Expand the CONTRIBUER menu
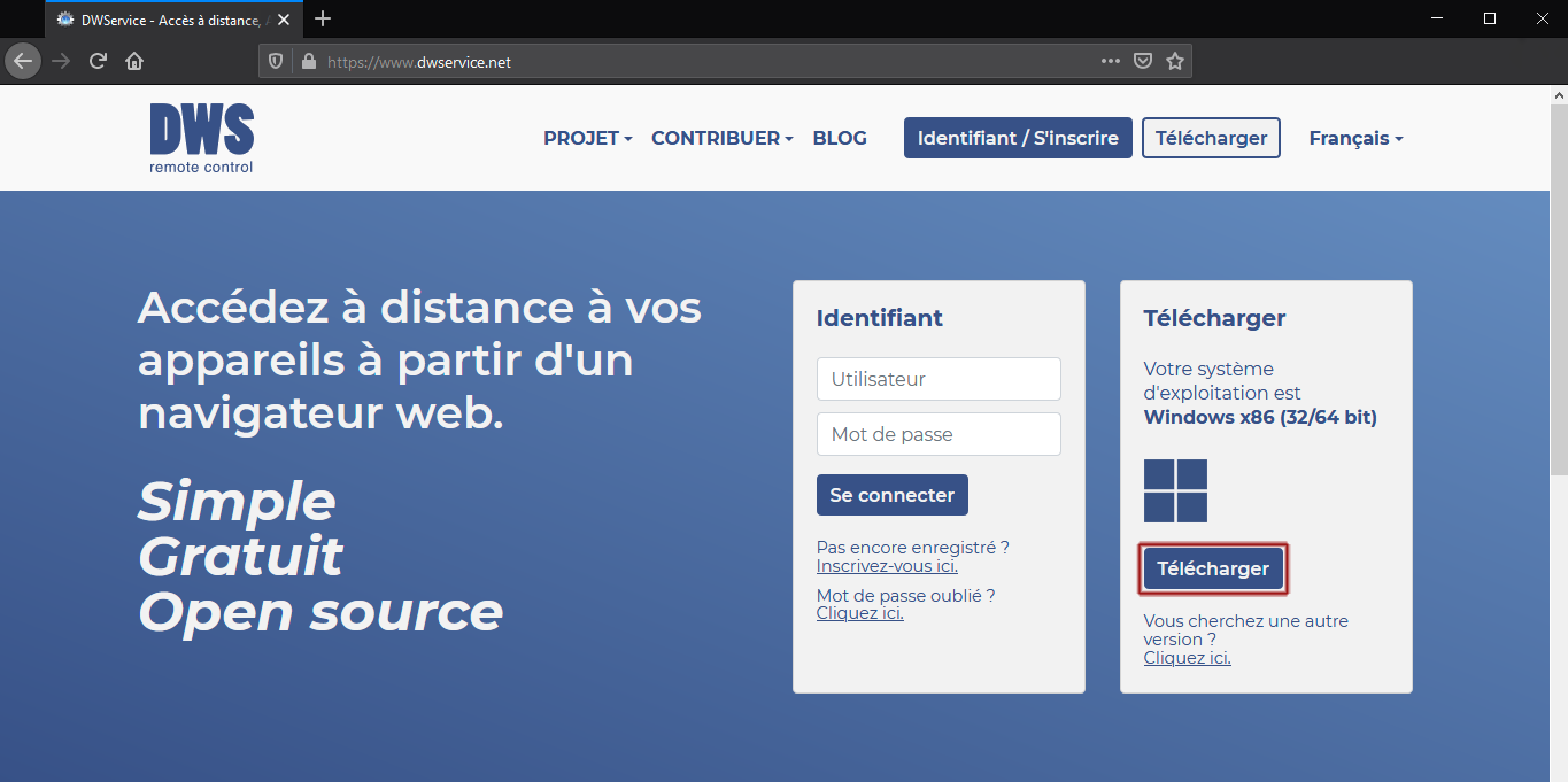The height and width of the screenshot is (782, 1568). click(x=722, y=138)
